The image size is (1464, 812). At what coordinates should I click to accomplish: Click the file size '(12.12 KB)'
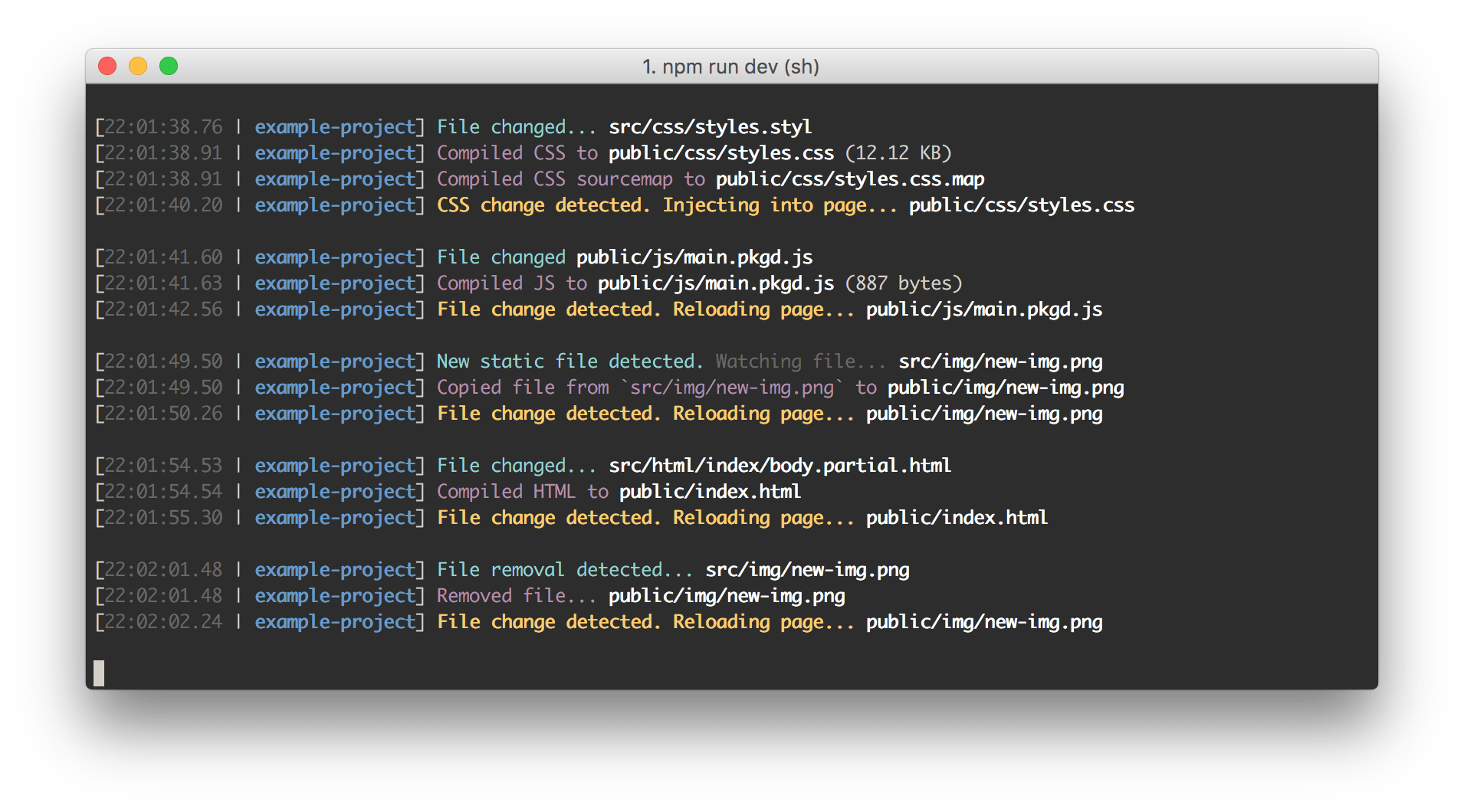pos(898,153)
